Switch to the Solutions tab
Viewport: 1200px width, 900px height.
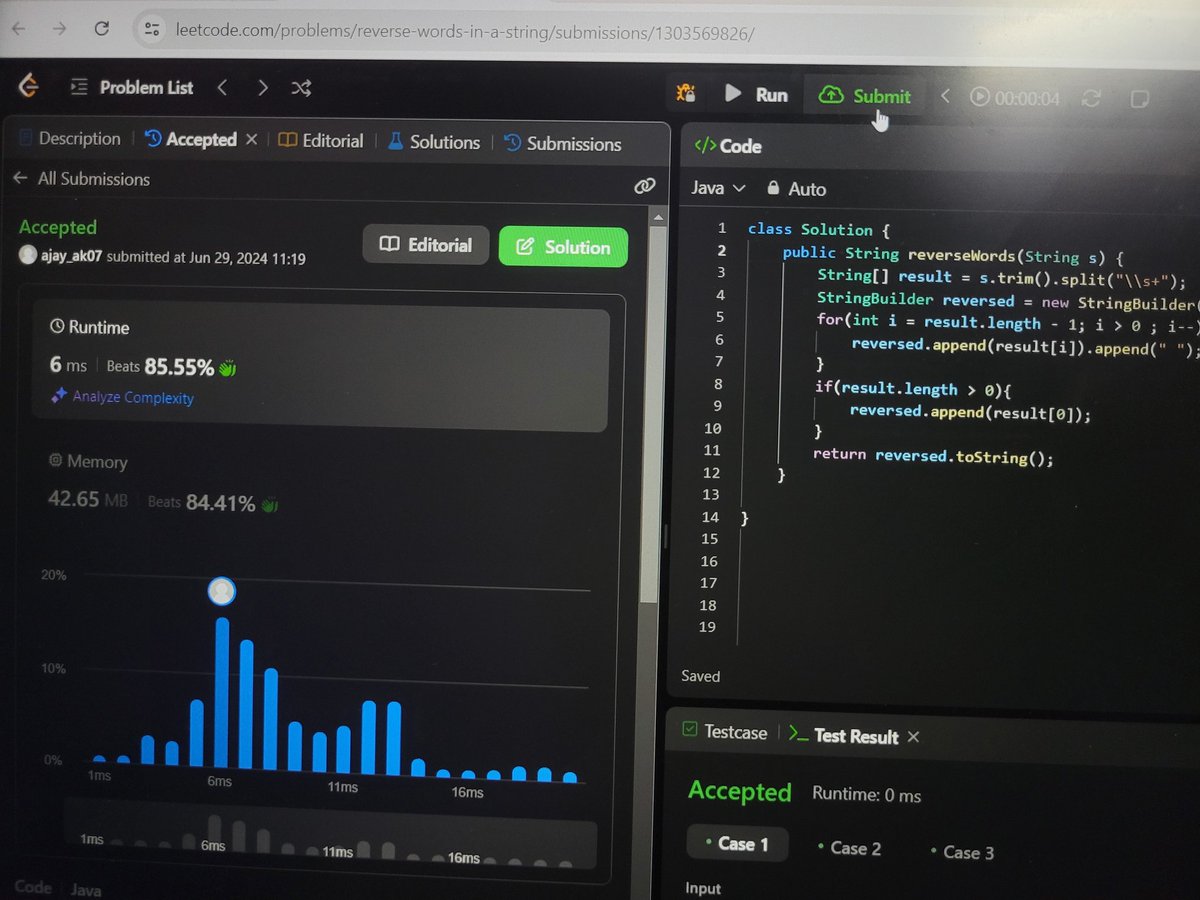(433, 142)
